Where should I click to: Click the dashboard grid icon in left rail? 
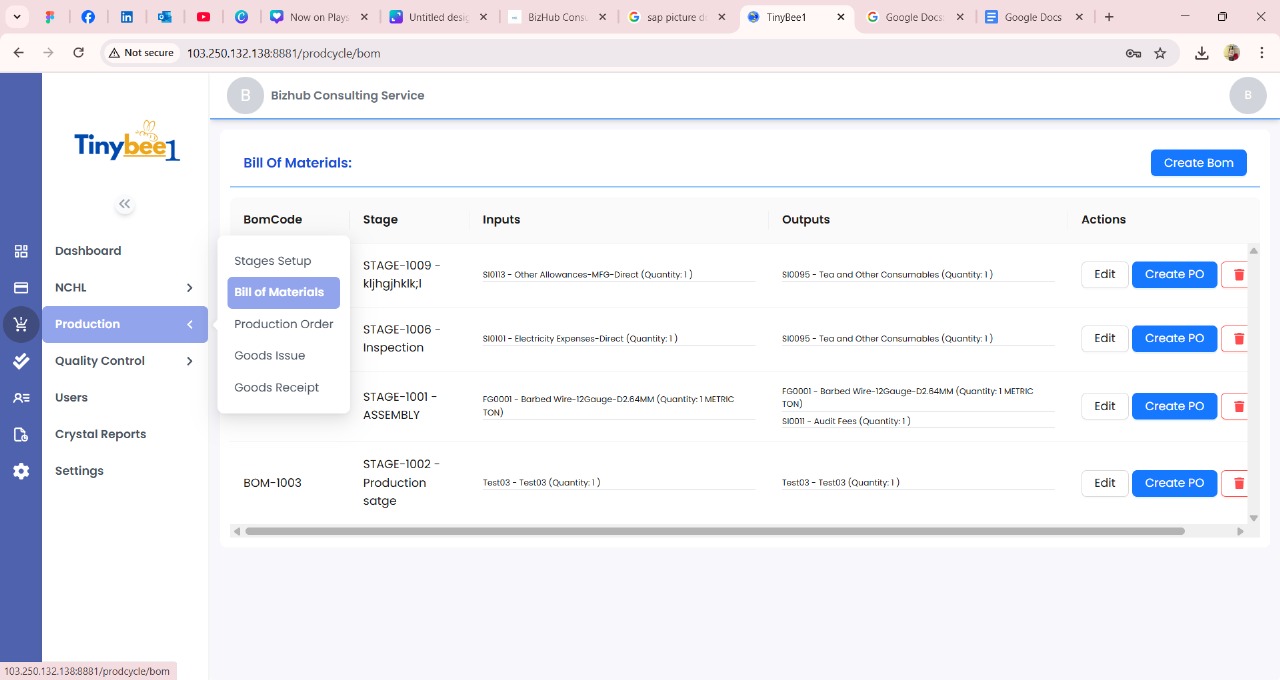(x=21, y=251)
